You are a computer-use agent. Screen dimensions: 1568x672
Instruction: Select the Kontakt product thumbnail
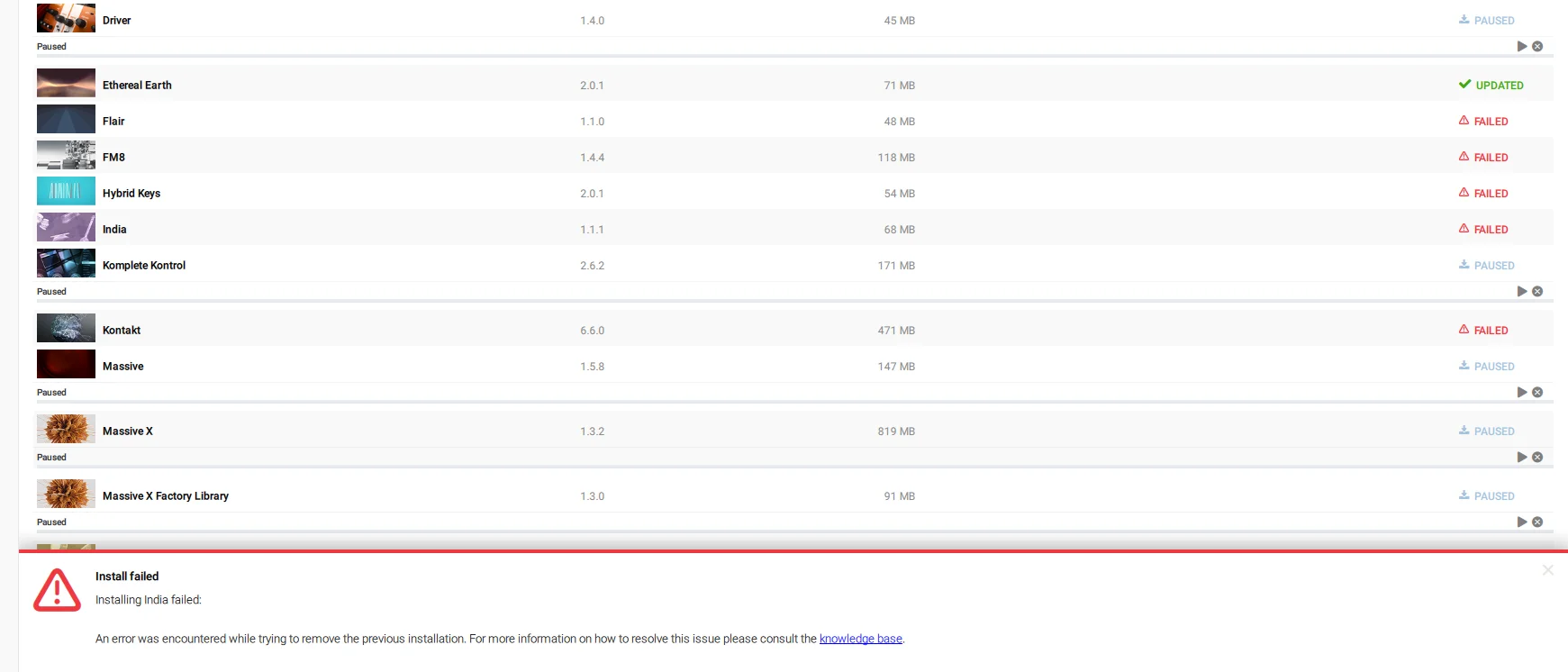(66, 328)
